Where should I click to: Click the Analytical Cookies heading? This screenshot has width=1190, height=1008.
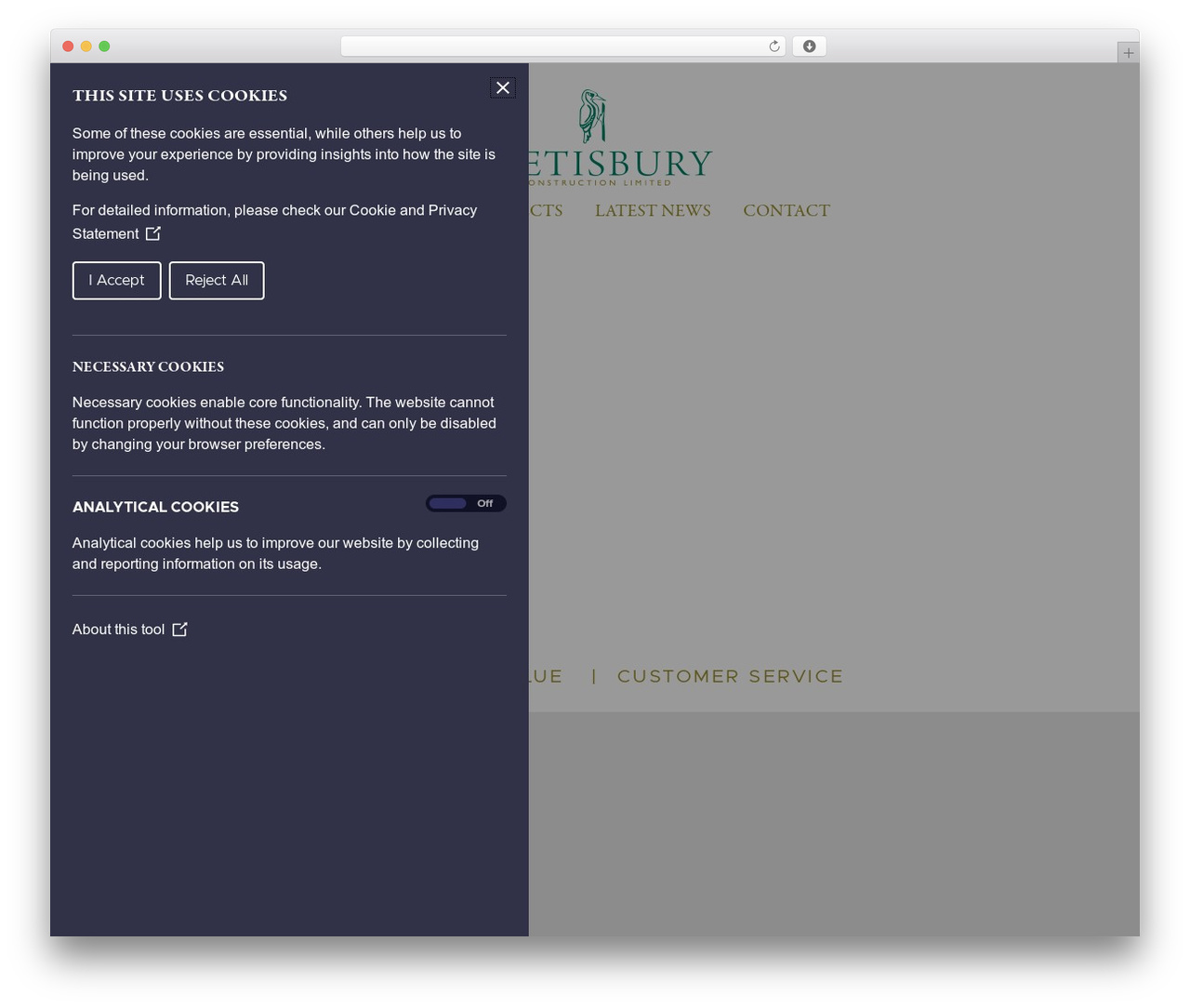[156, 507]
